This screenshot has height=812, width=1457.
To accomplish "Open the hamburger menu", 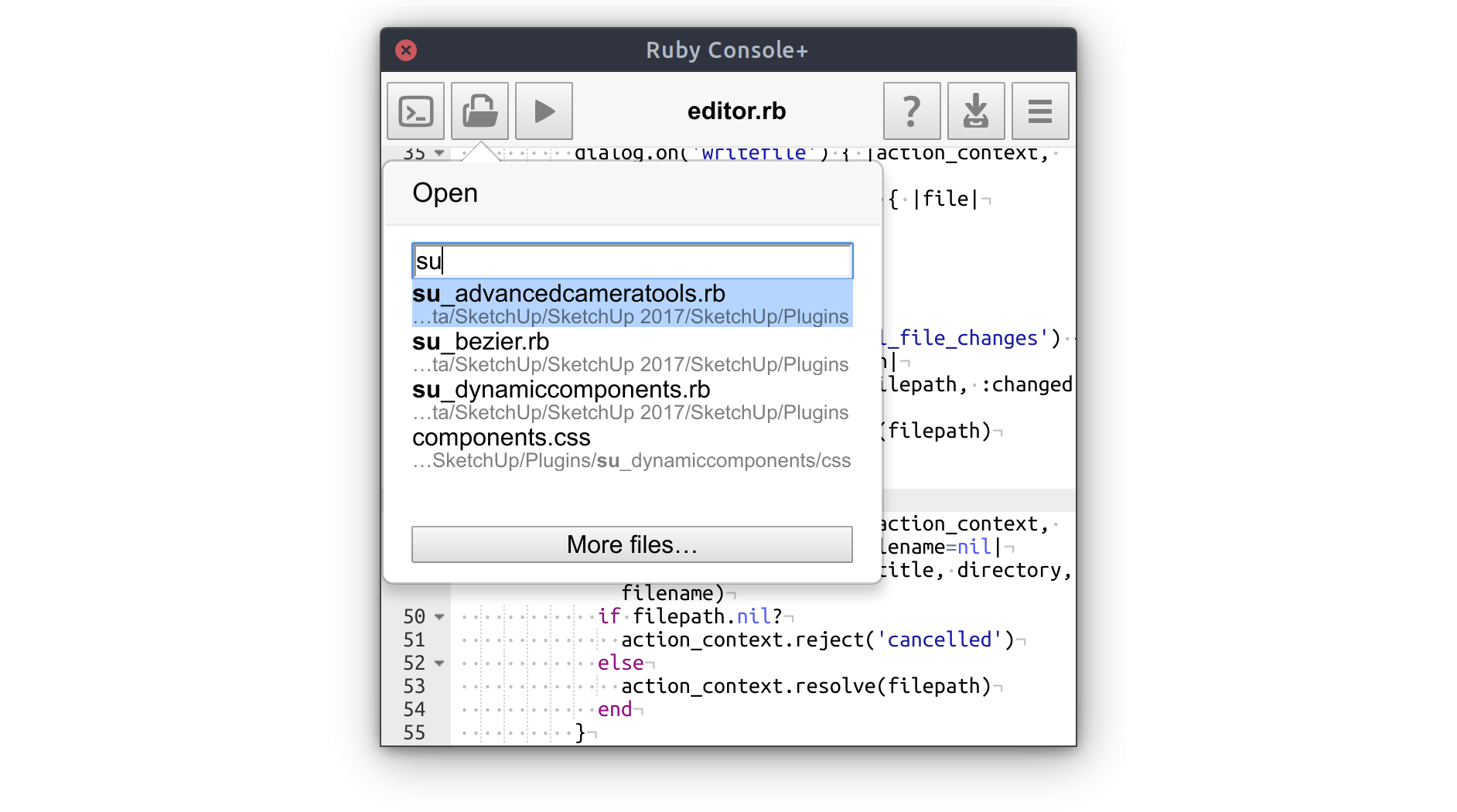I will click(1040, 111).
